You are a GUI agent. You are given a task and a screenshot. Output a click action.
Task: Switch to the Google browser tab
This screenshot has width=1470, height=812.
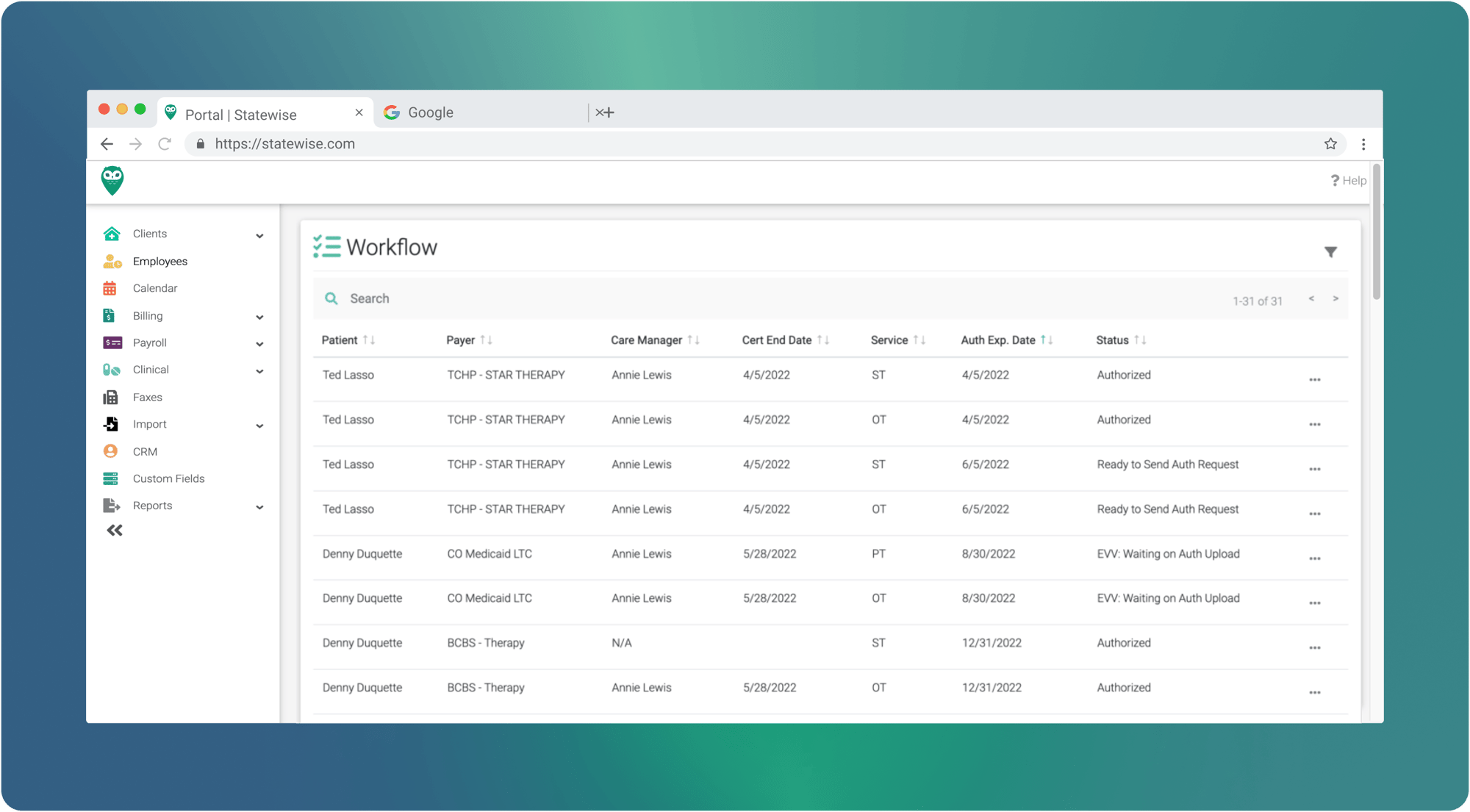pyautogui.click(x=430, y=112)
